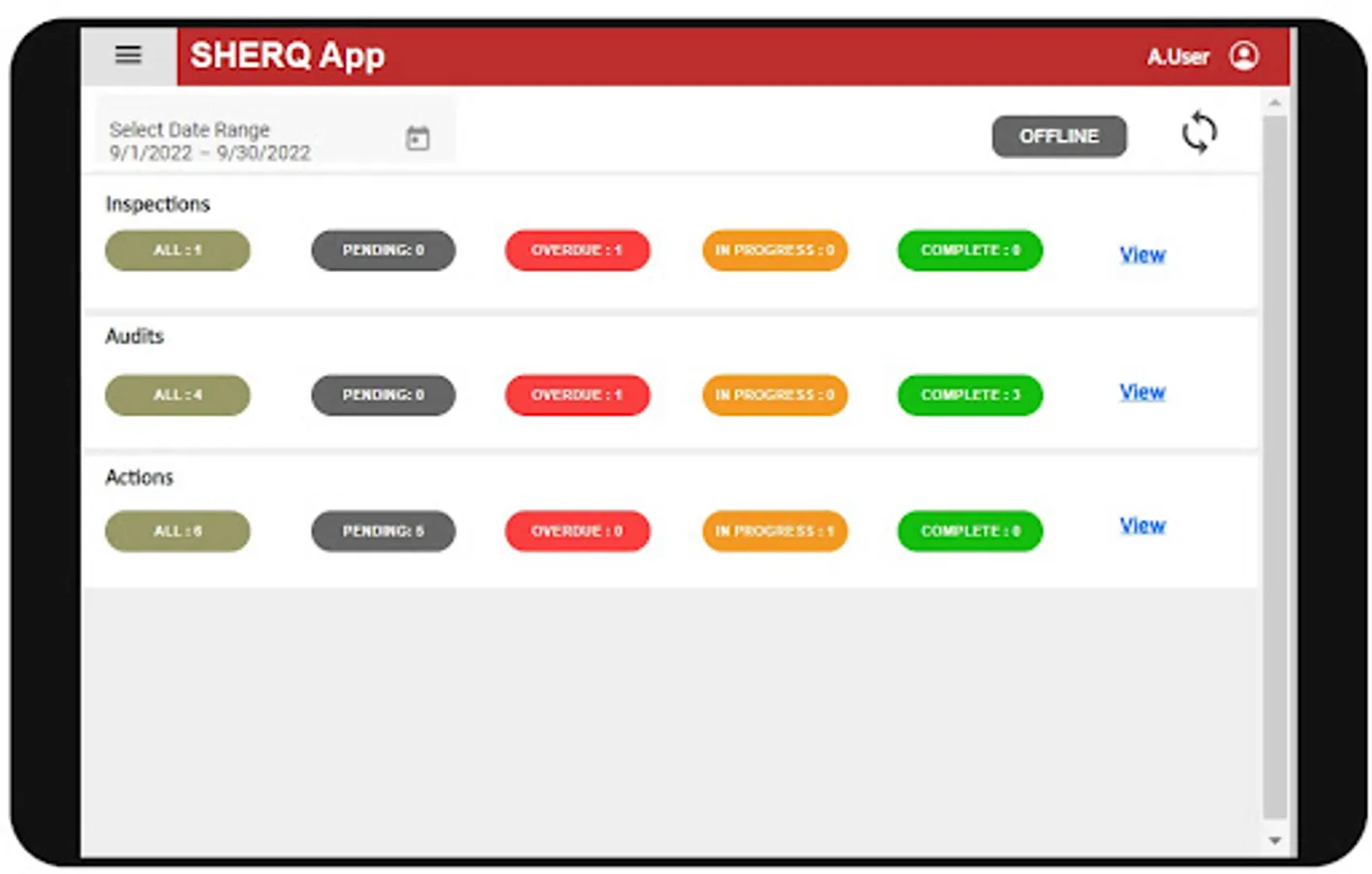
Task: Click COMPLETE : 0 under Inspections
Action: [x=968, y=251]
